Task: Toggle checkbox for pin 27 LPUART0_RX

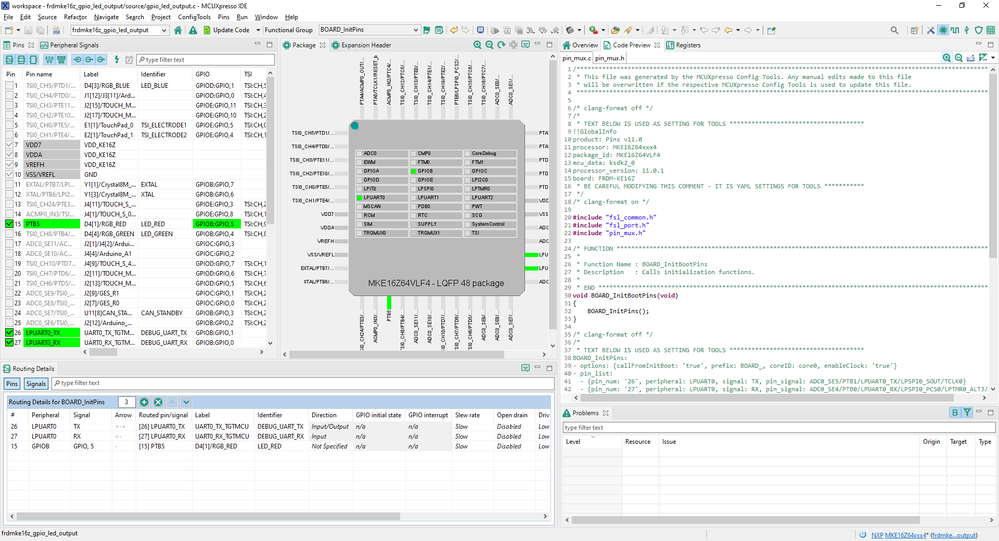Action: (x=9, y=343)
